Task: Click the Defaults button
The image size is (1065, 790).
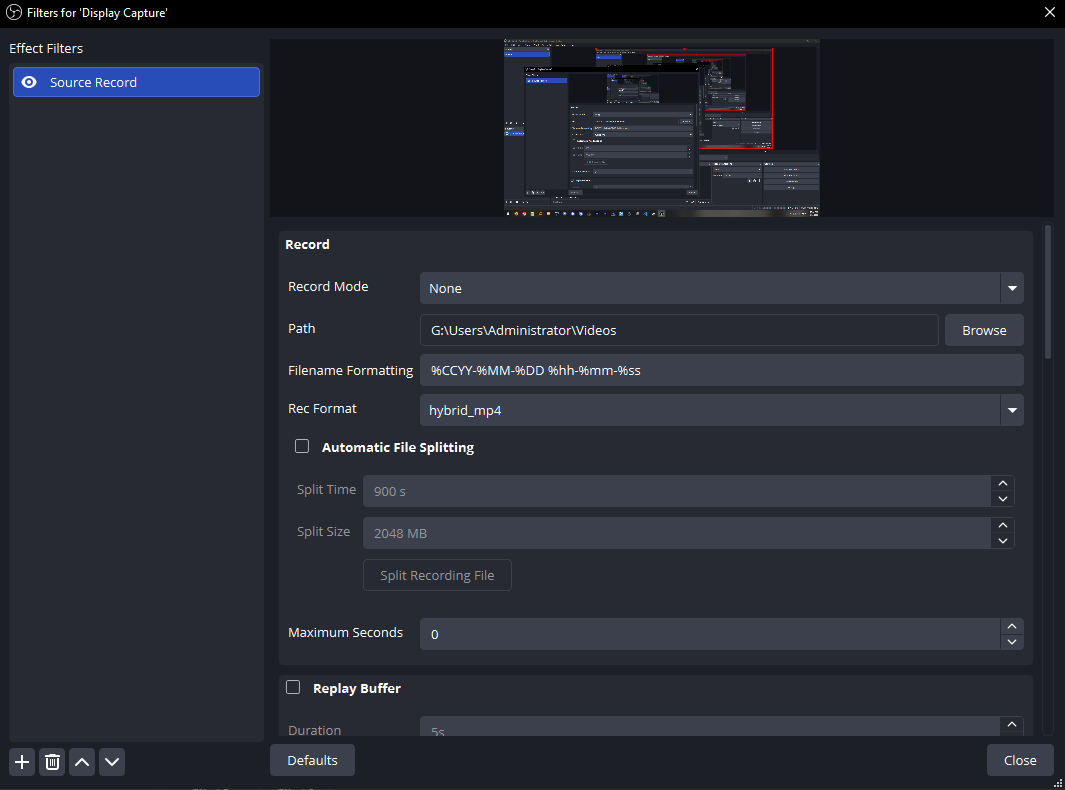Action: (x=312, y=760)
